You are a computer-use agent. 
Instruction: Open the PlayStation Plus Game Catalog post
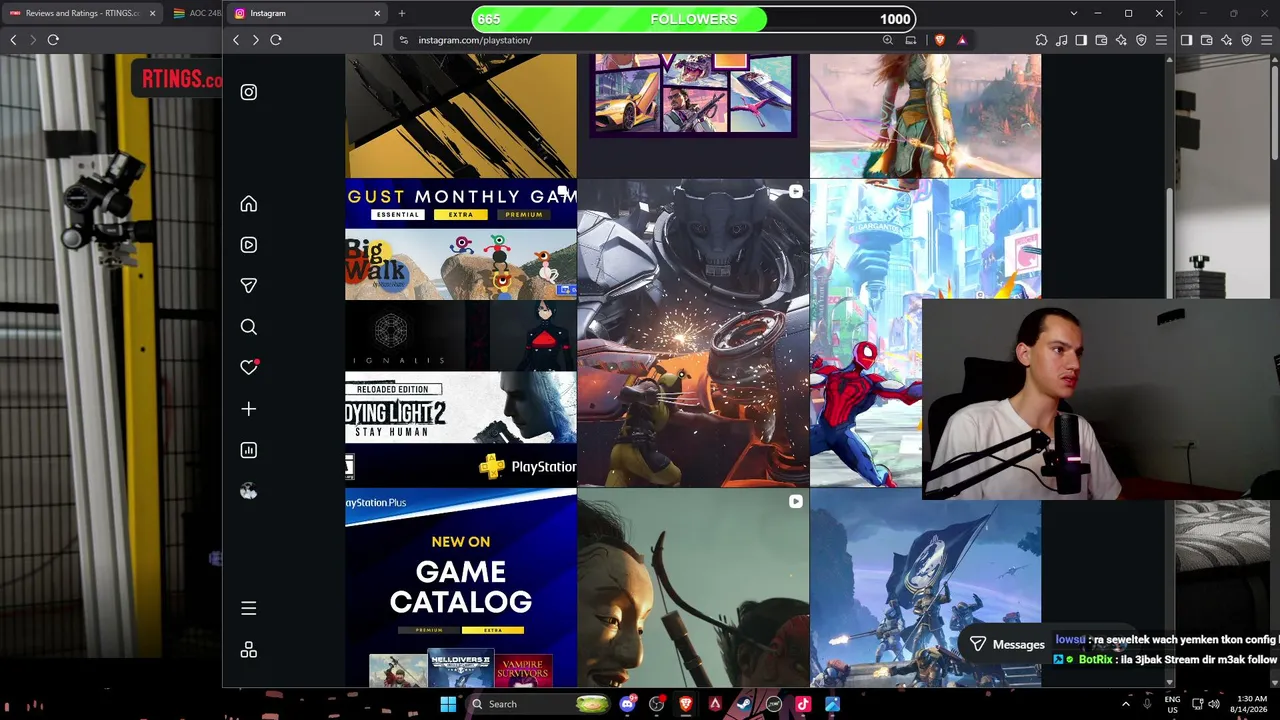click(461, 588)
